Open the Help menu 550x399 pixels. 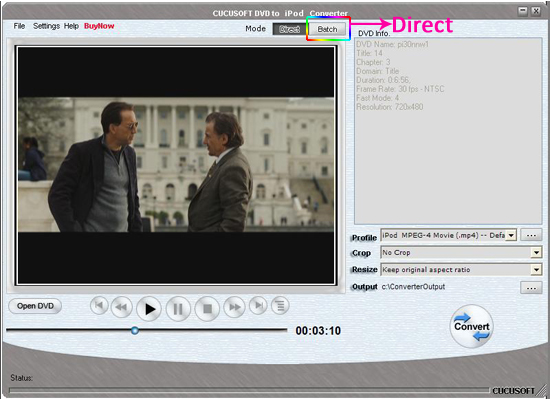(71, 26)
